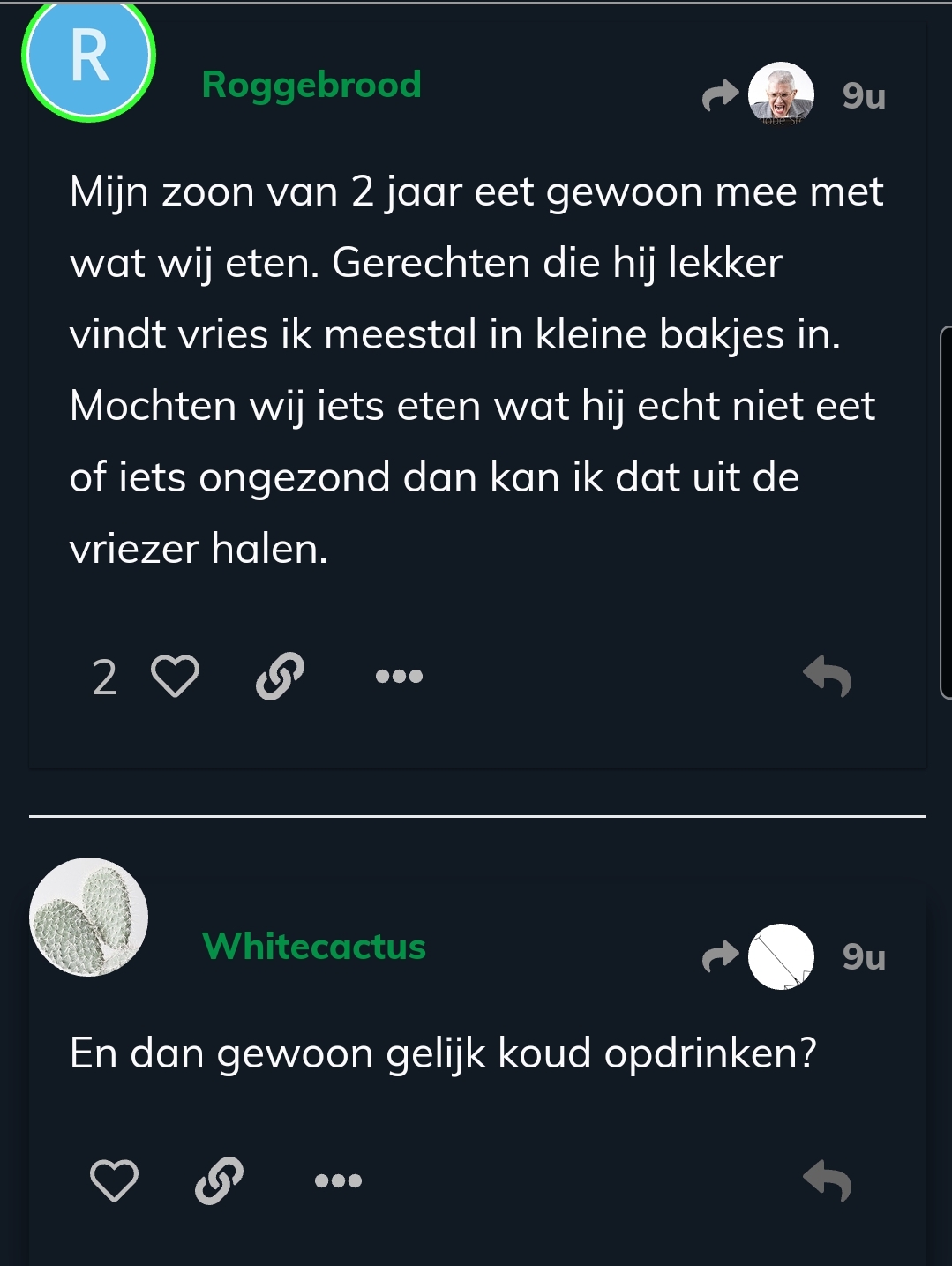Copy link to Whitecactus's comment

pyautogui.click(x=219, y=1180)
